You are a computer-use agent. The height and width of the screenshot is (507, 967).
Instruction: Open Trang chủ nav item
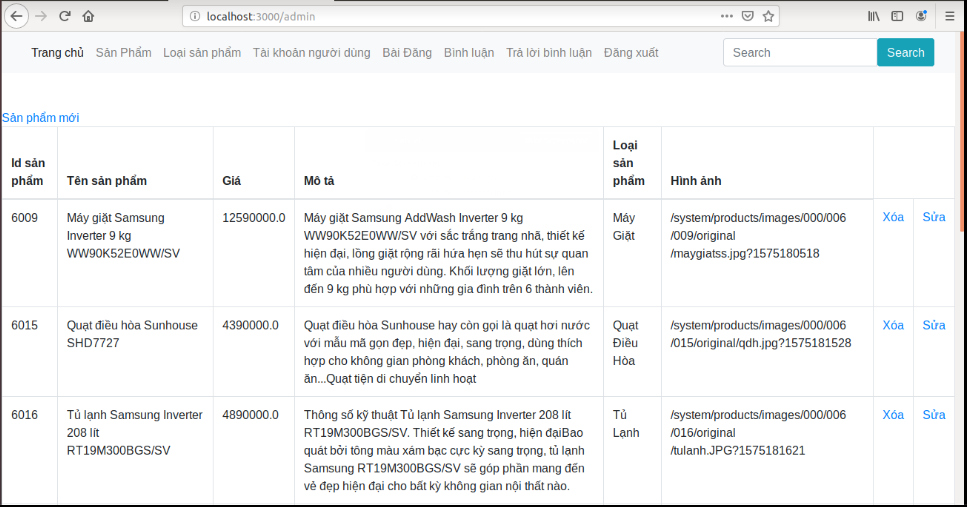click(x=57, y=52)
